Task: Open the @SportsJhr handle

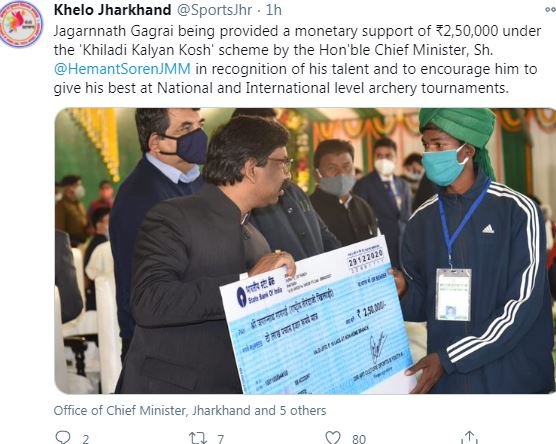Action: pyautogui.click(x=214, y=10)
